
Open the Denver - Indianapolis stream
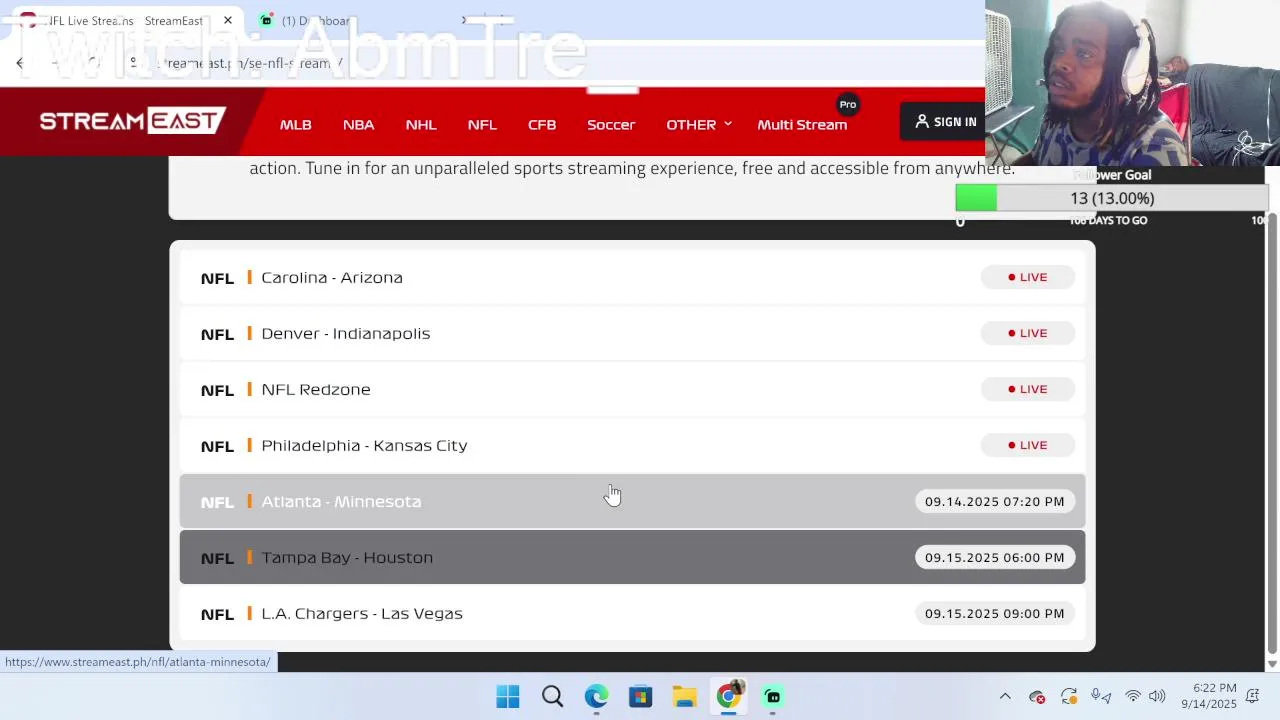point(632,333)
